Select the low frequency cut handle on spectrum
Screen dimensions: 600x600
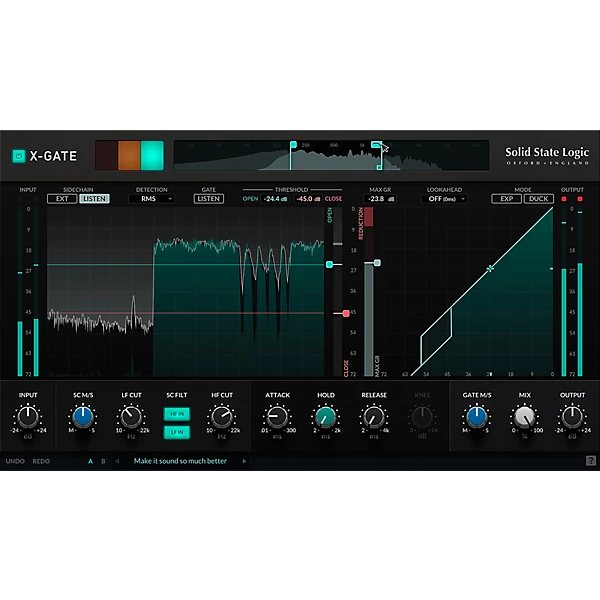coord(293,144)
